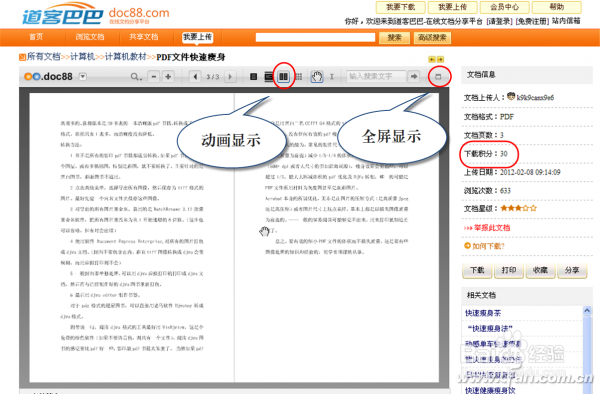
Task: Open 会员中心 member center
Action: [x=505, y=7]
